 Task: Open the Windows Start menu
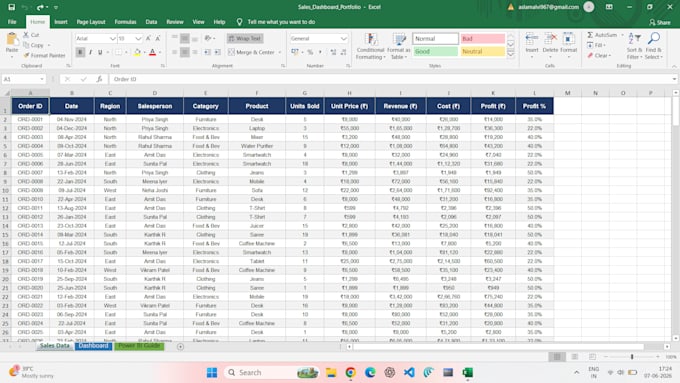[212, 372]
